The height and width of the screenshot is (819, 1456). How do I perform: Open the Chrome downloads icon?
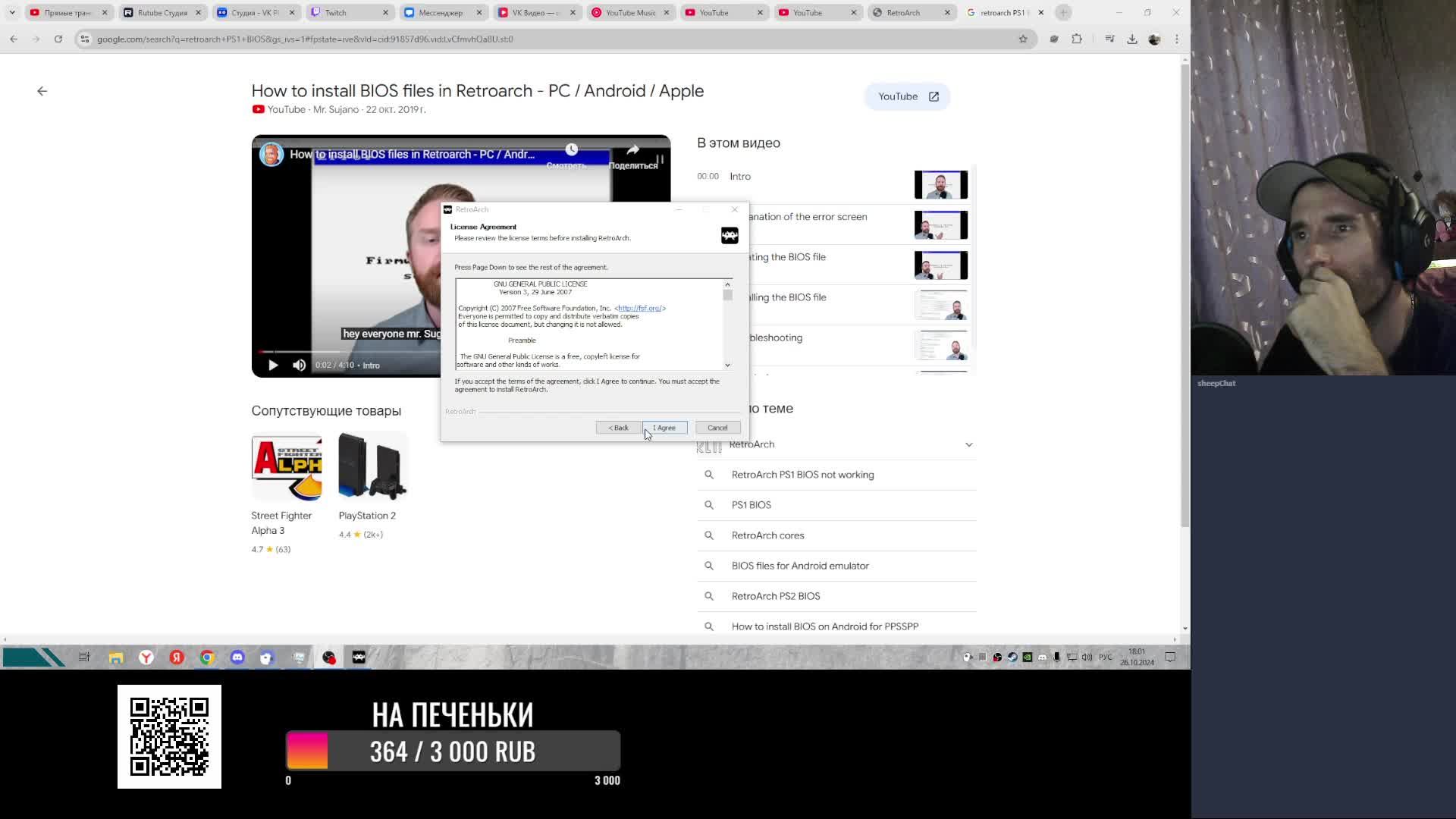pyautogui.click(x=1132, y=39)
